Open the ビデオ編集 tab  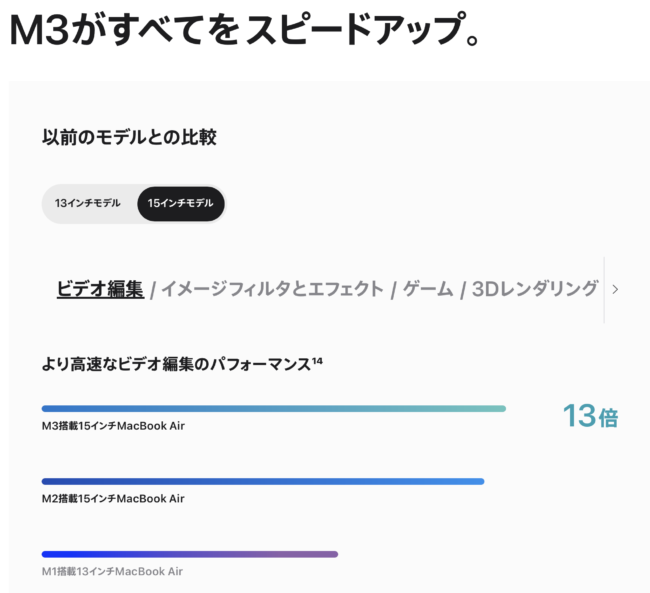click(100, 289)
